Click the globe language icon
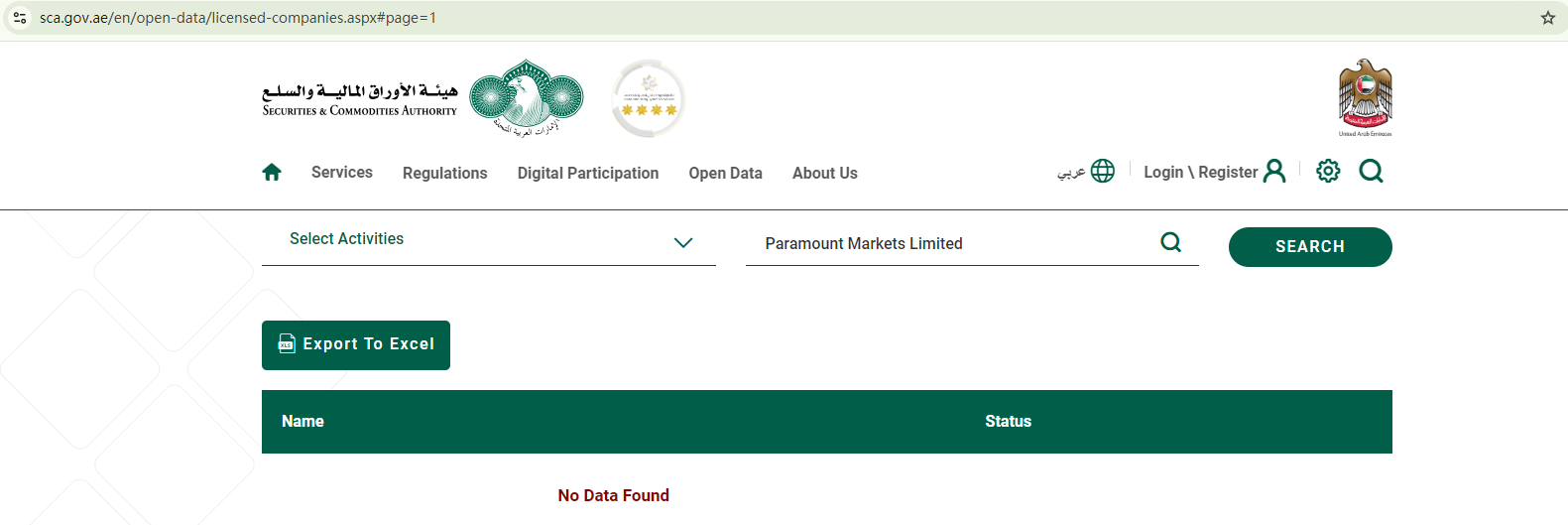 click(x=1102, y=172)
